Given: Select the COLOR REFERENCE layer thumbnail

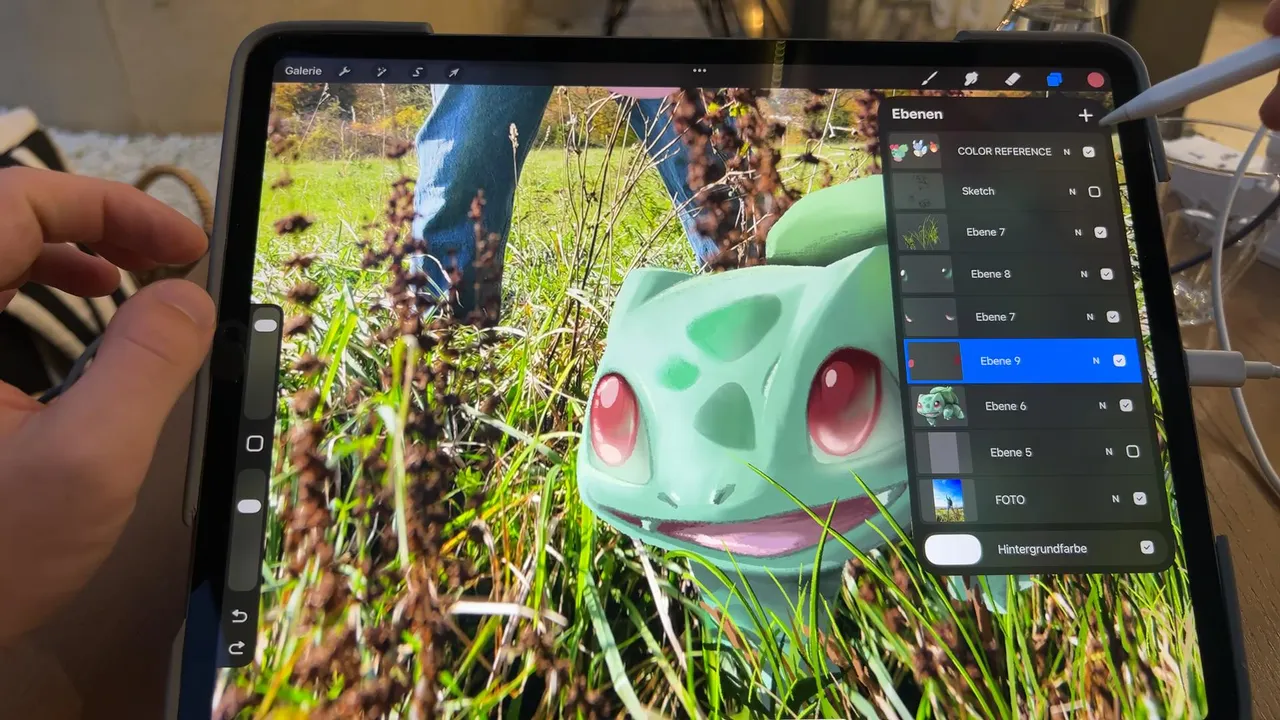Looking at the screenshot, I should [x=915, y=152].
